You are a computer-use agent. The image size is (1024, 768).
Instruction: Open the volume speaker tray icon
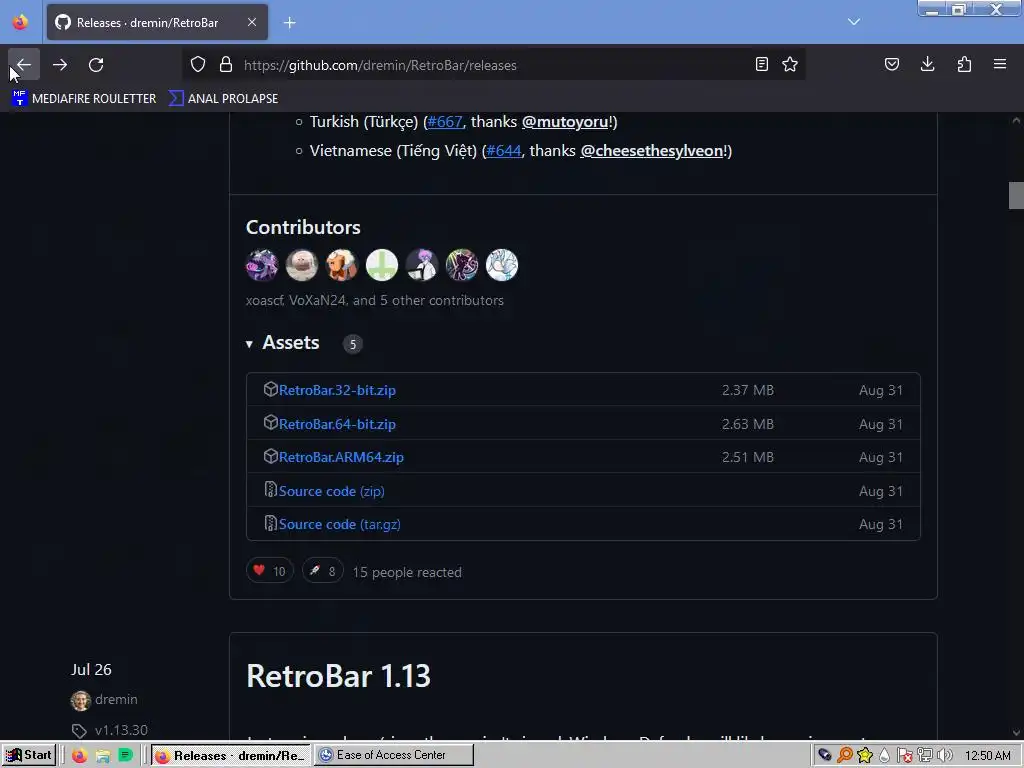pyautogui.click(x=944, y=756)
